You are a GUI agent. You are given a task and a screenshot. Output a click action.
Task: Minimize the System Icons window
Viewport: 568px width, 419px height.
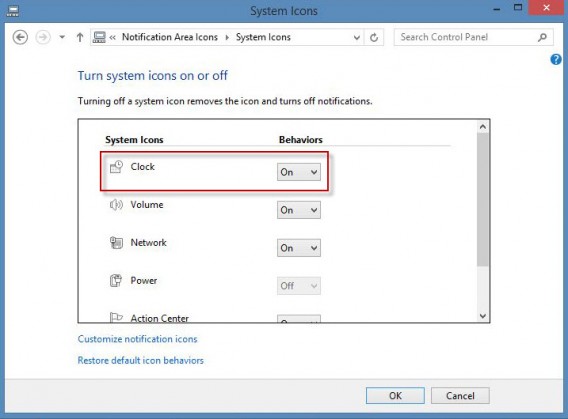[x=497, y=9]
